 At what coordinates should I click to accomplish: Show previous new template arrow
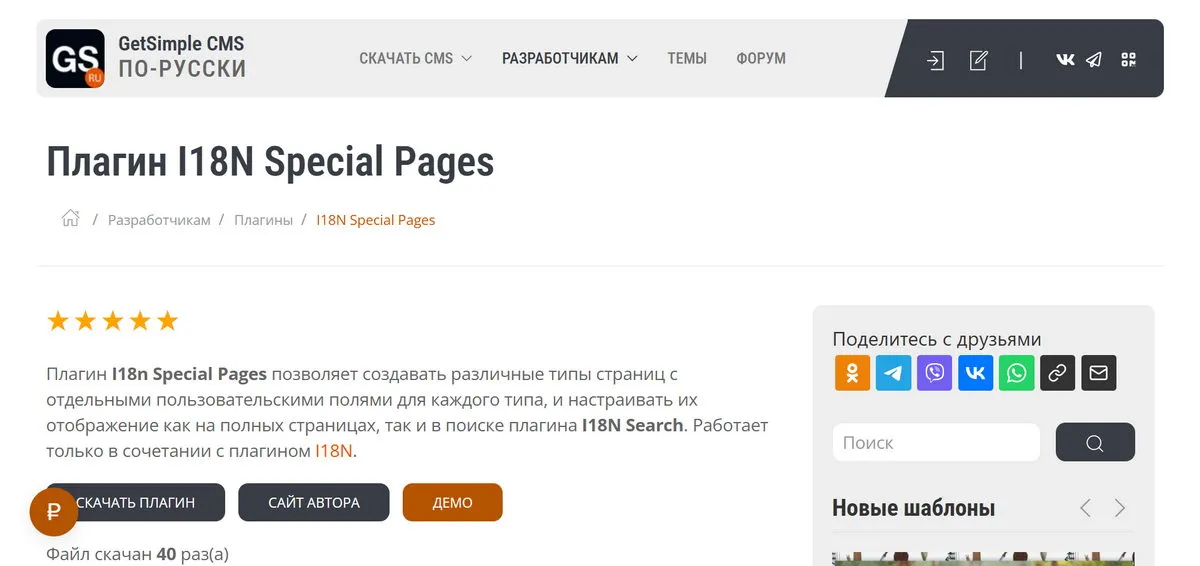point(1086,508)
